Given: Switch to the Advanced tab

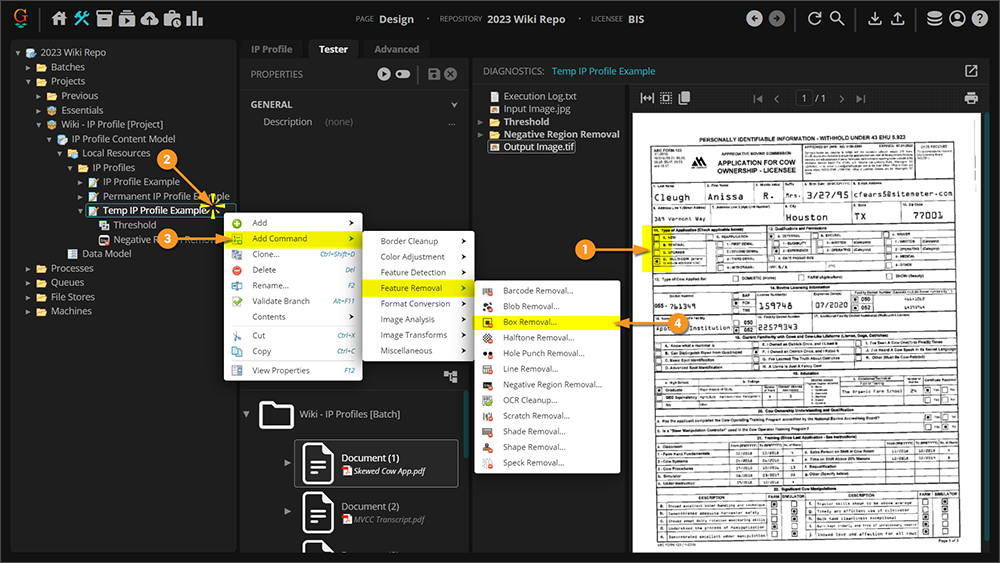Looking at the screenshot, I should (397, 49).
